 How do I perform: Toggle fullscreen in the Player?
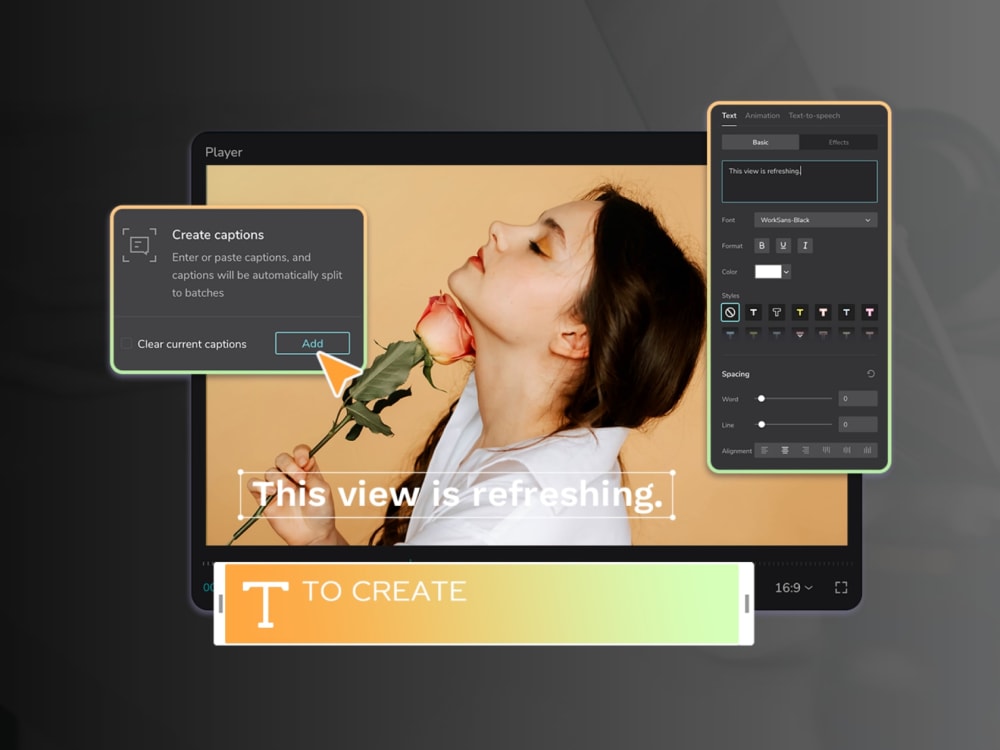(841, 587)
